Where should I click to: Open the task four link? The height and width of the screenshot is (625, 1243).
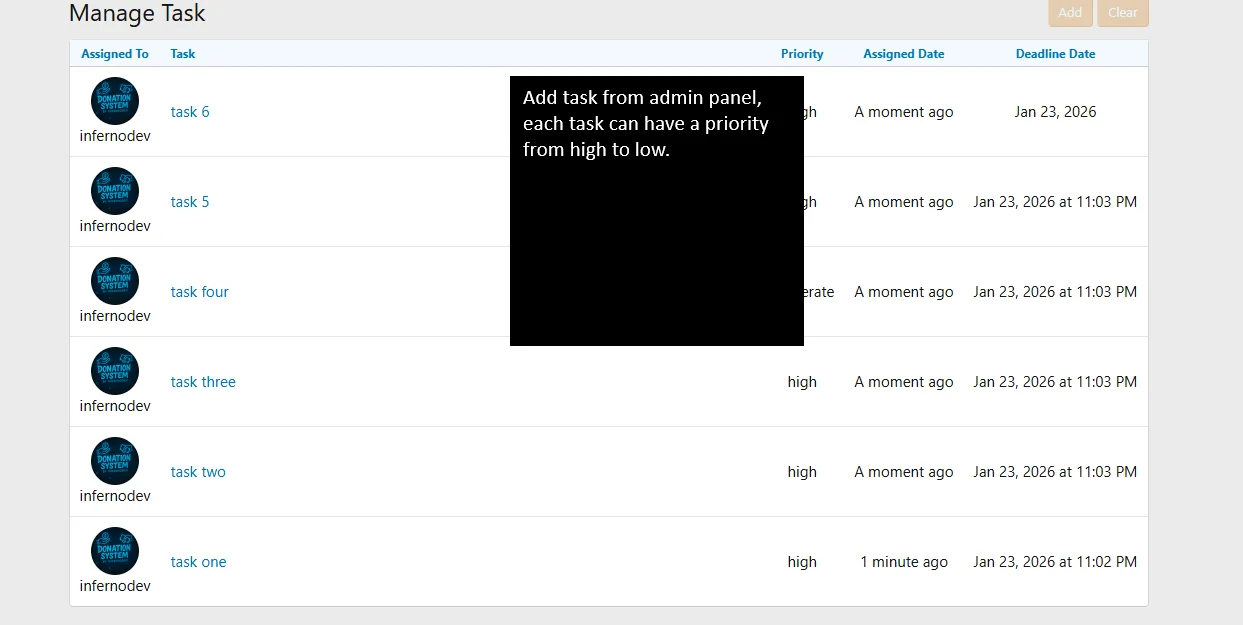pos(200,292)
